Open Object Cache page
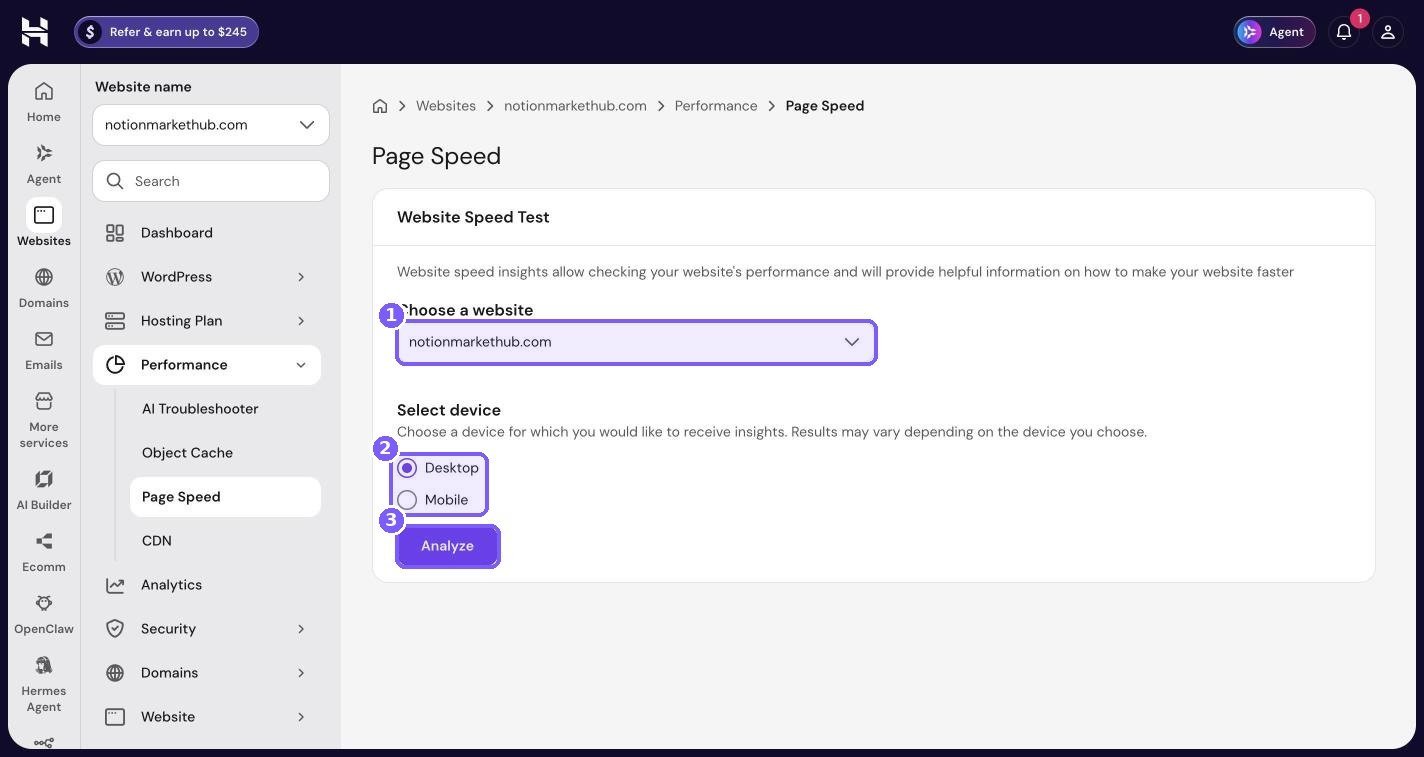The height and width of the screenshot is (757, 1424). [x=225, y=453]
